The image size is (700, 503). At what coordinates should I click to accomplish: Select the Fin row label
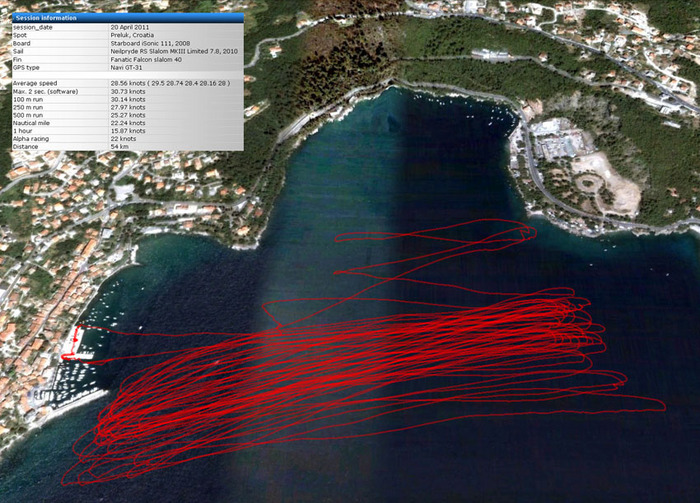(x=17, y=59)
